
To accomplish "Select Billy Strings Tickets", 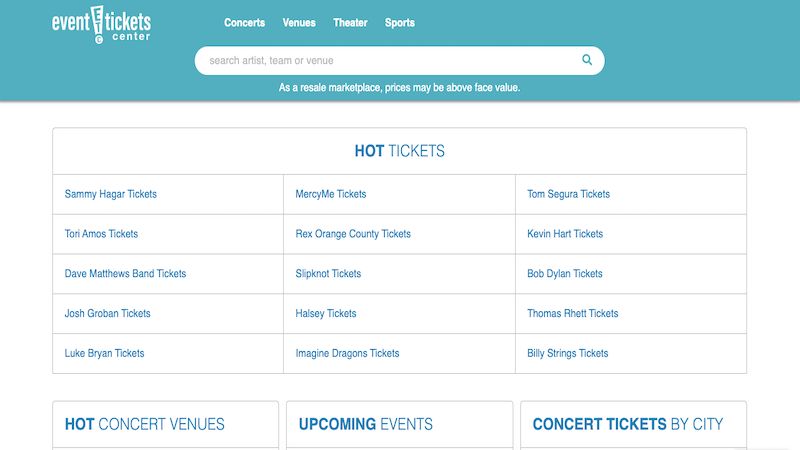I will pyautogui.click(x=567, y=353).
